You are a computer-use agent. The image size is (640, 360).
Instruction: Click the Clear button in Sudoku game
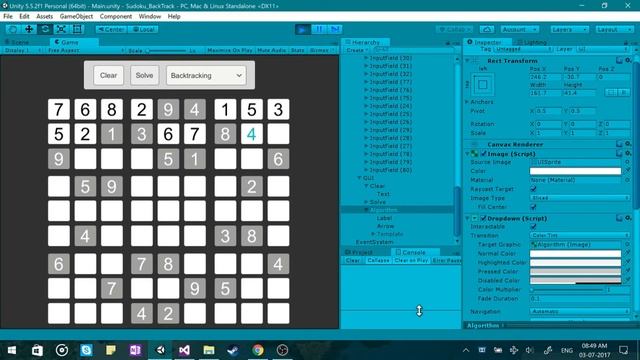pyautogui.click(x=108, y=76)
